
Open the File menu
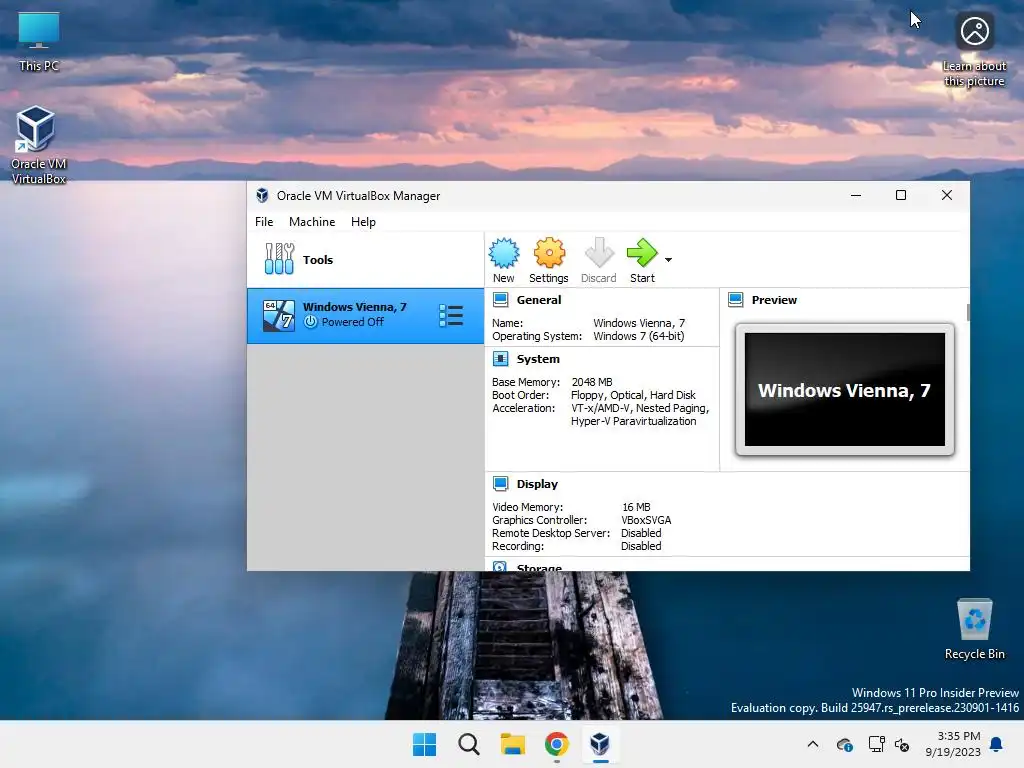pyautogui.click(x=264, y=222)
